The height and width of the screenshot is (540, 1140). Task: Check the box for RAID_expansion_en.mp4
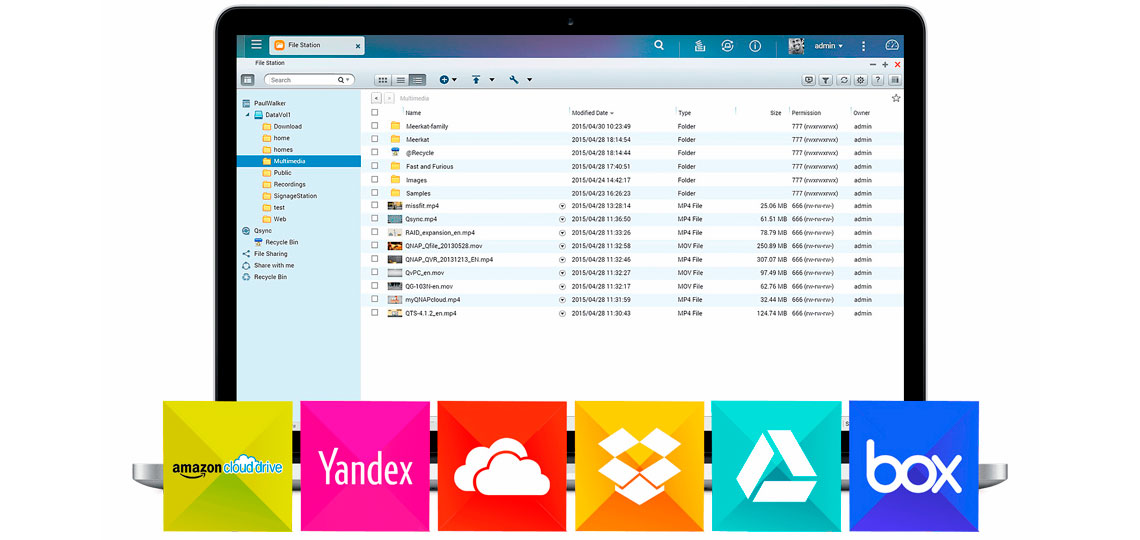point(374,233)
